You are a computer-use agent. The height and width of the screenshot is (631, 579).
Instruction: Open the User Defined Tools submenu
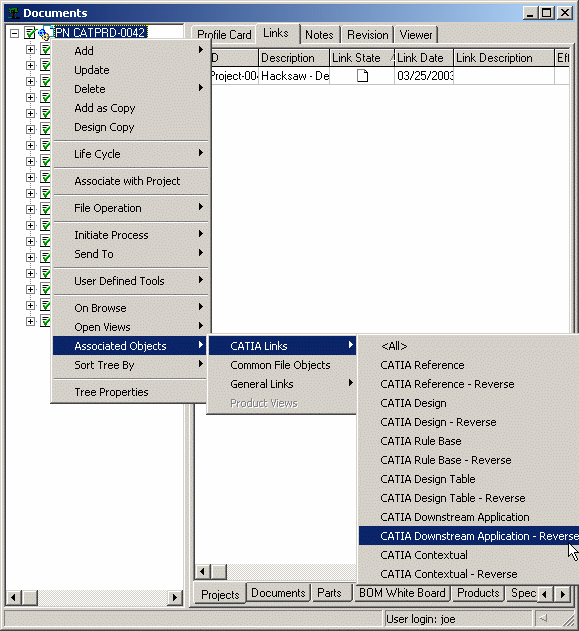point(130,281)
